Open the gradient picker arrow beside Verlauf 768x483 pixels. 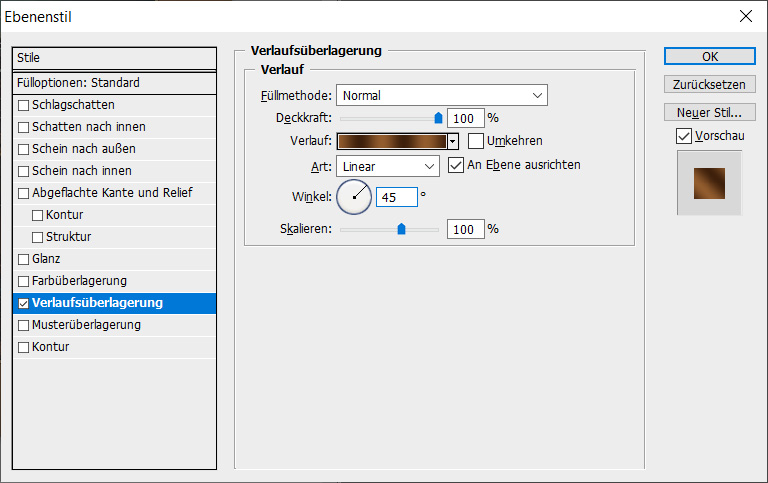[x=453, y=142]
